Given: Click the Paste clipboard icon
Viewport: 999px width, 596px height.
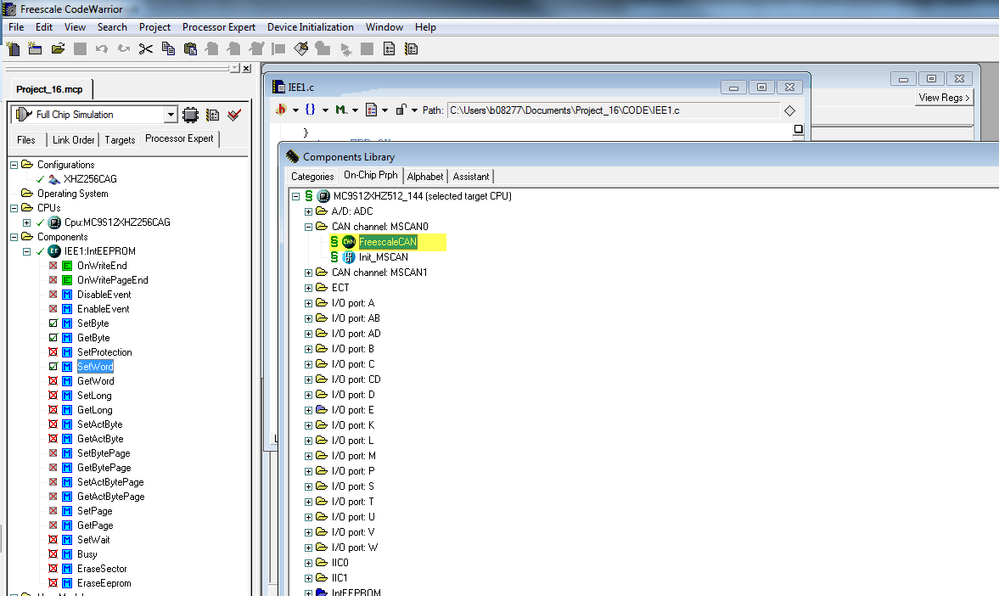Looking at the screenshot, I should point(190,49).
